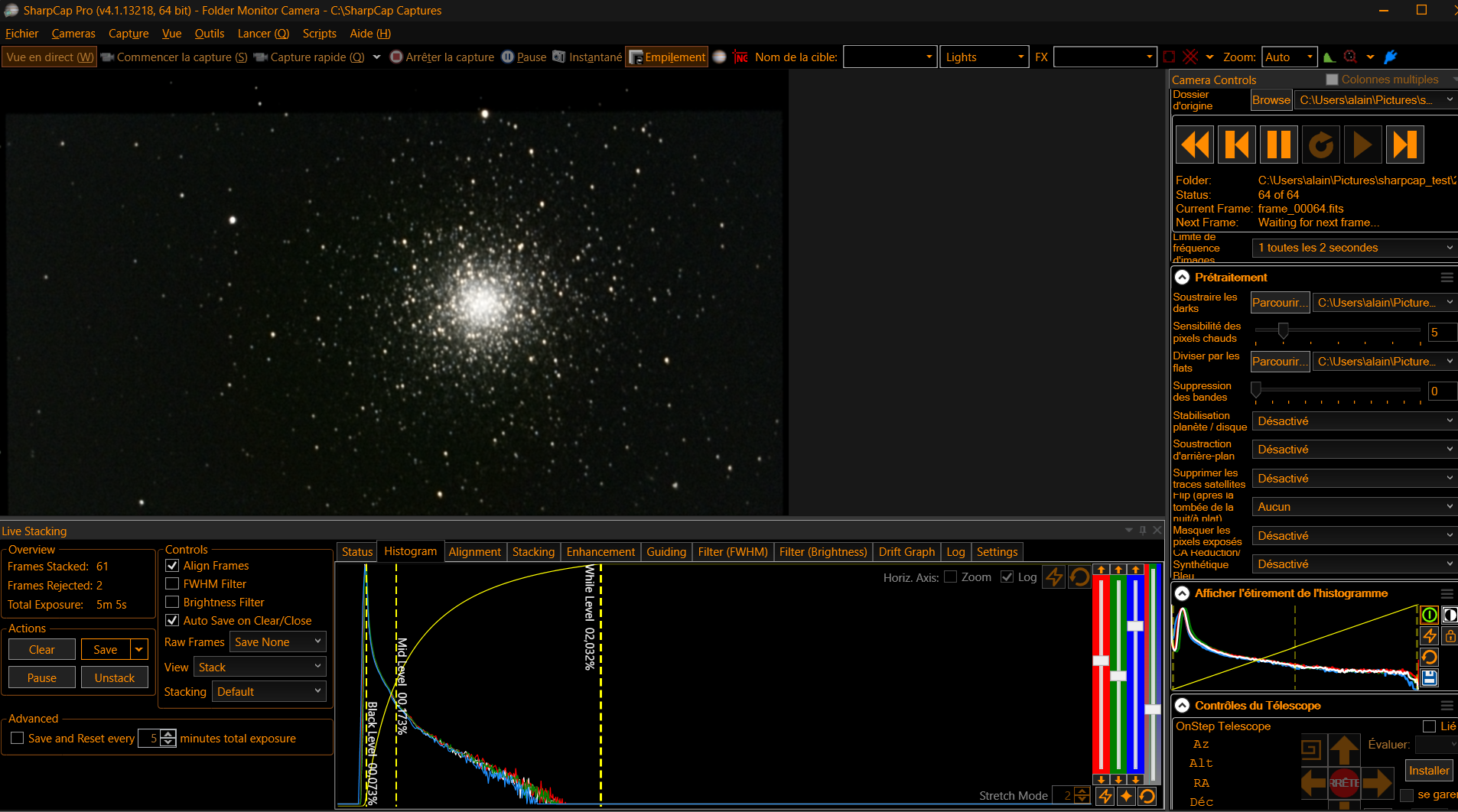Click the padlock icon beside mini histogram

tap(1450, 635)
